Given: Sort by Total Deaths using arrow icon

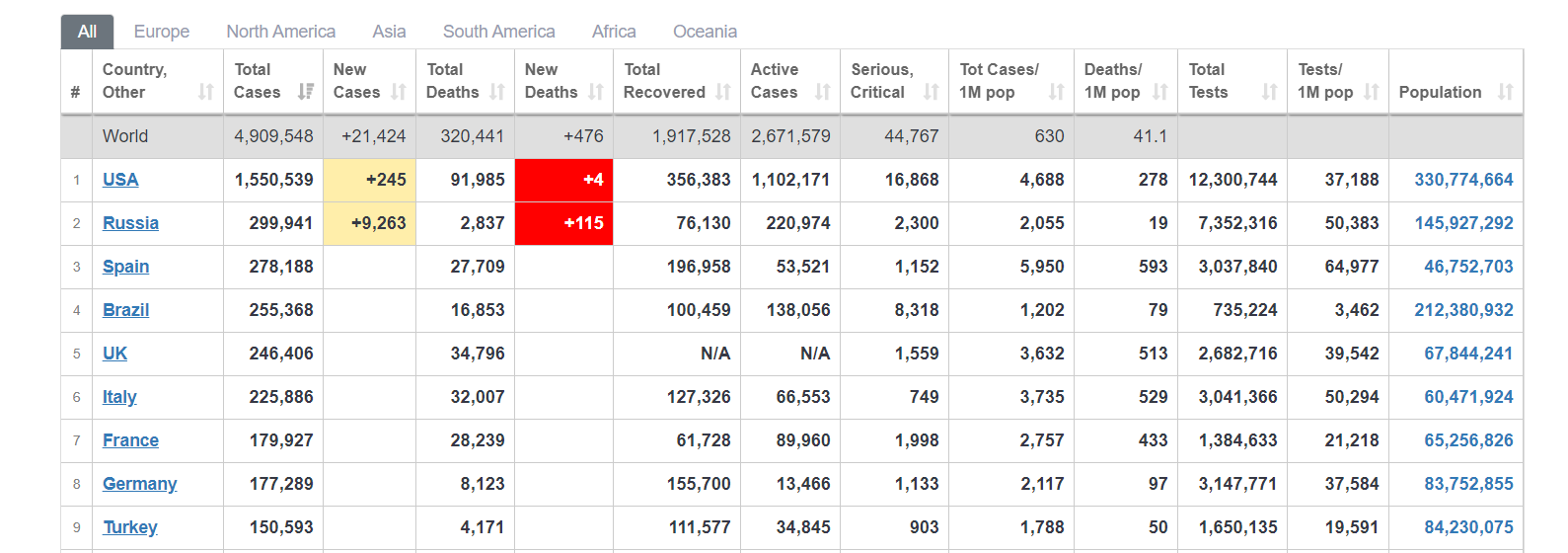Looking at the screenshot, I should [x=497, y=92].
